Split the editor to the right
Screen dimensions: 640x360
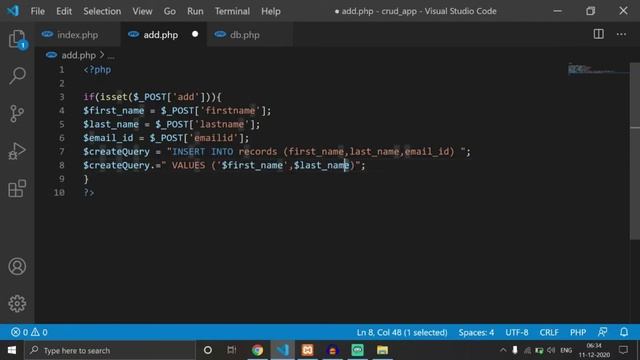coord(598,34)
